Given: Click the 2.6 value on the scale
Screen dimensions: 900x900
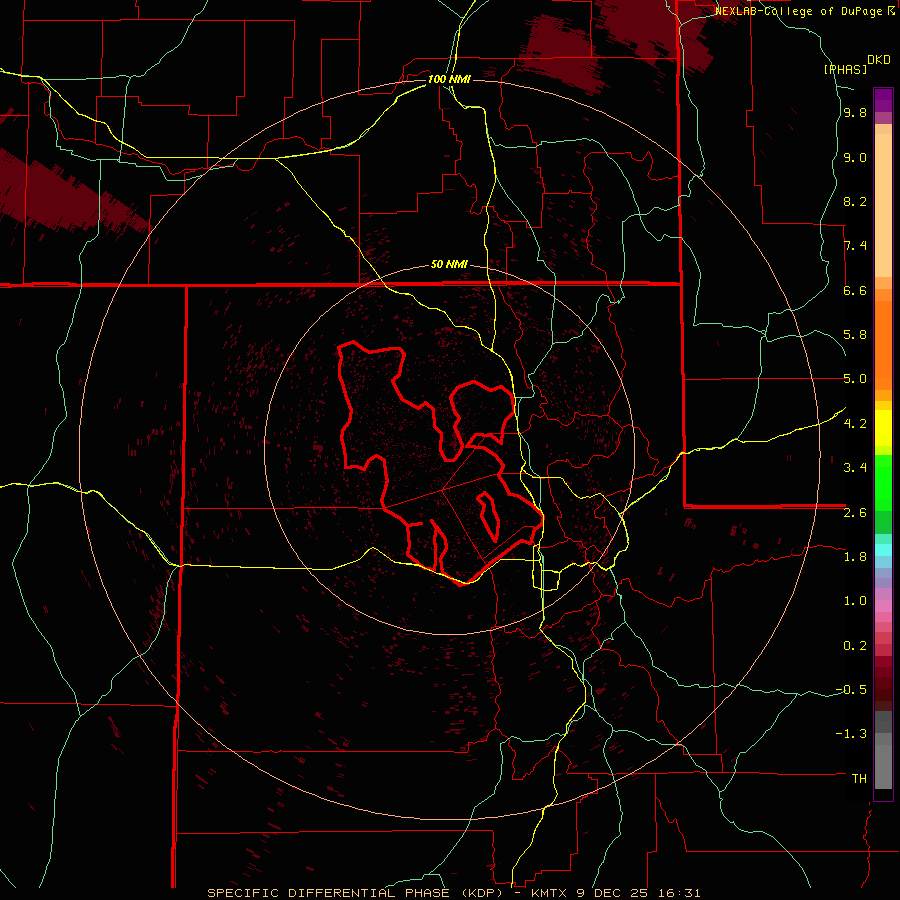Looking at the screenshot, I should click(855, 513).
